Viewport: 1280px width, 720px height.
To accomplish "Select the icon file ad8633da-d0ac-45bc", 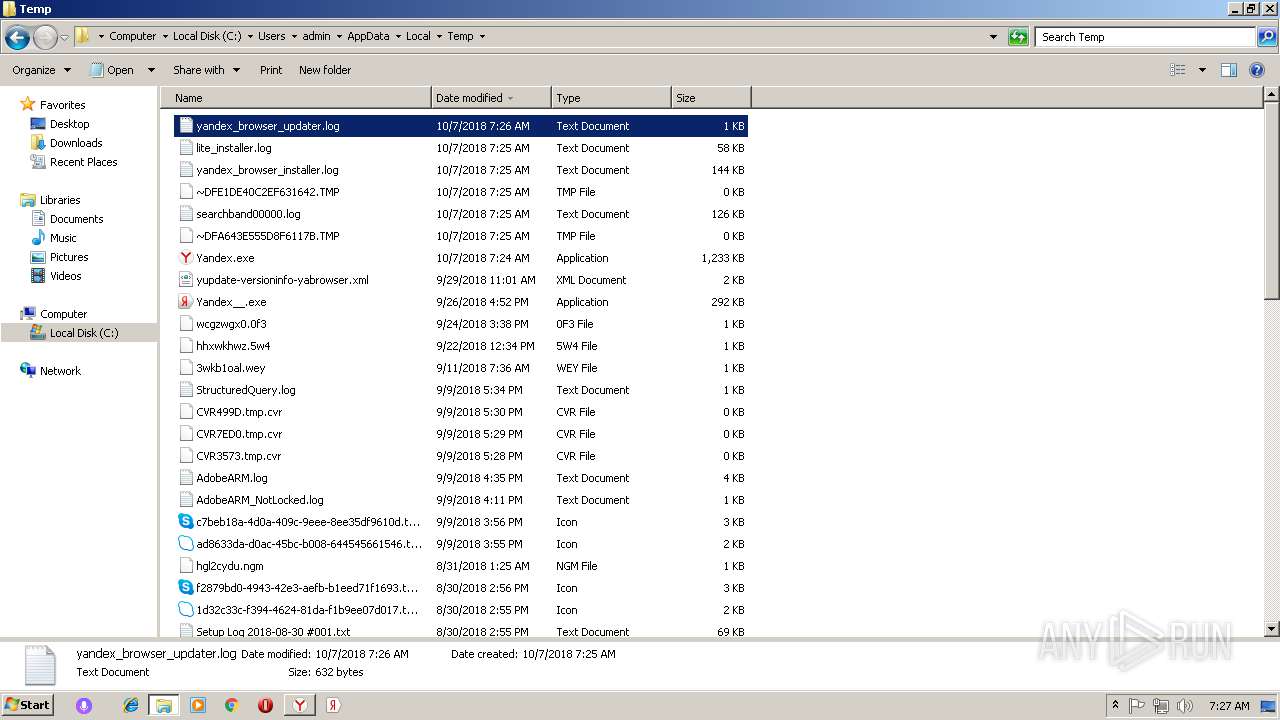I will click(461, 544).
